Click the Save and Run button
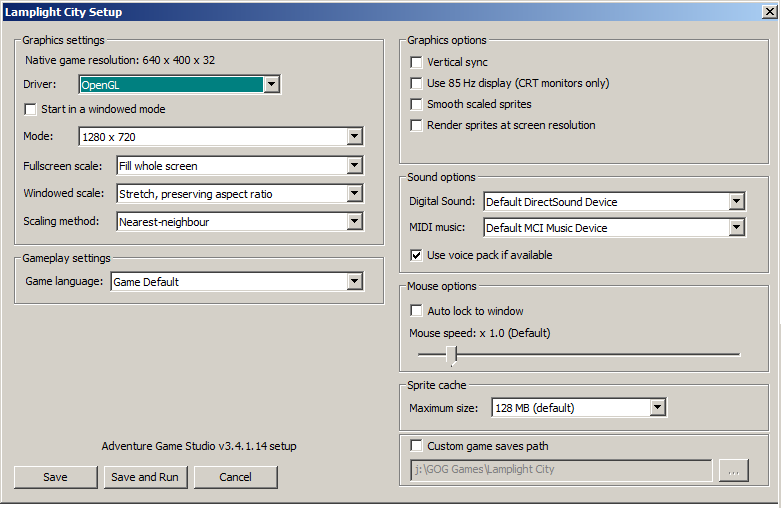 [145, 477]
